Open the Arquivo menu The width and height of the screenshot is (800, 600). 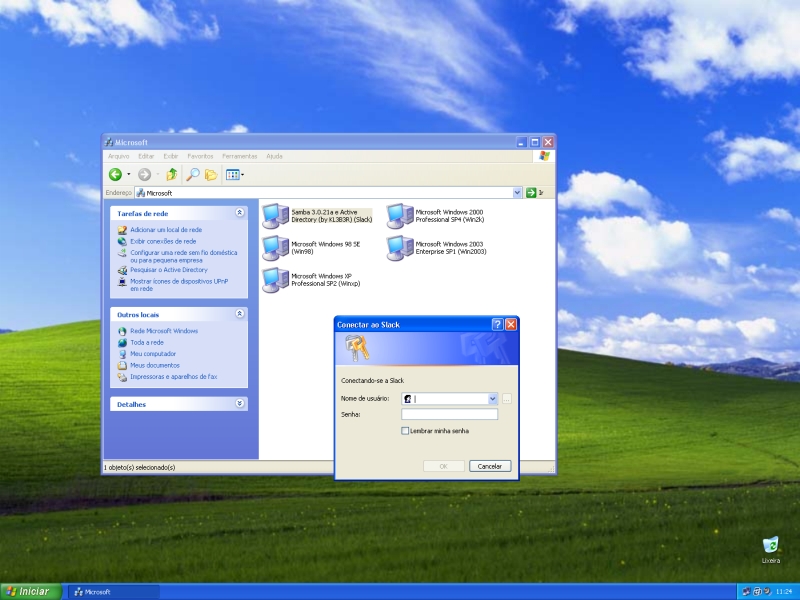119,156
